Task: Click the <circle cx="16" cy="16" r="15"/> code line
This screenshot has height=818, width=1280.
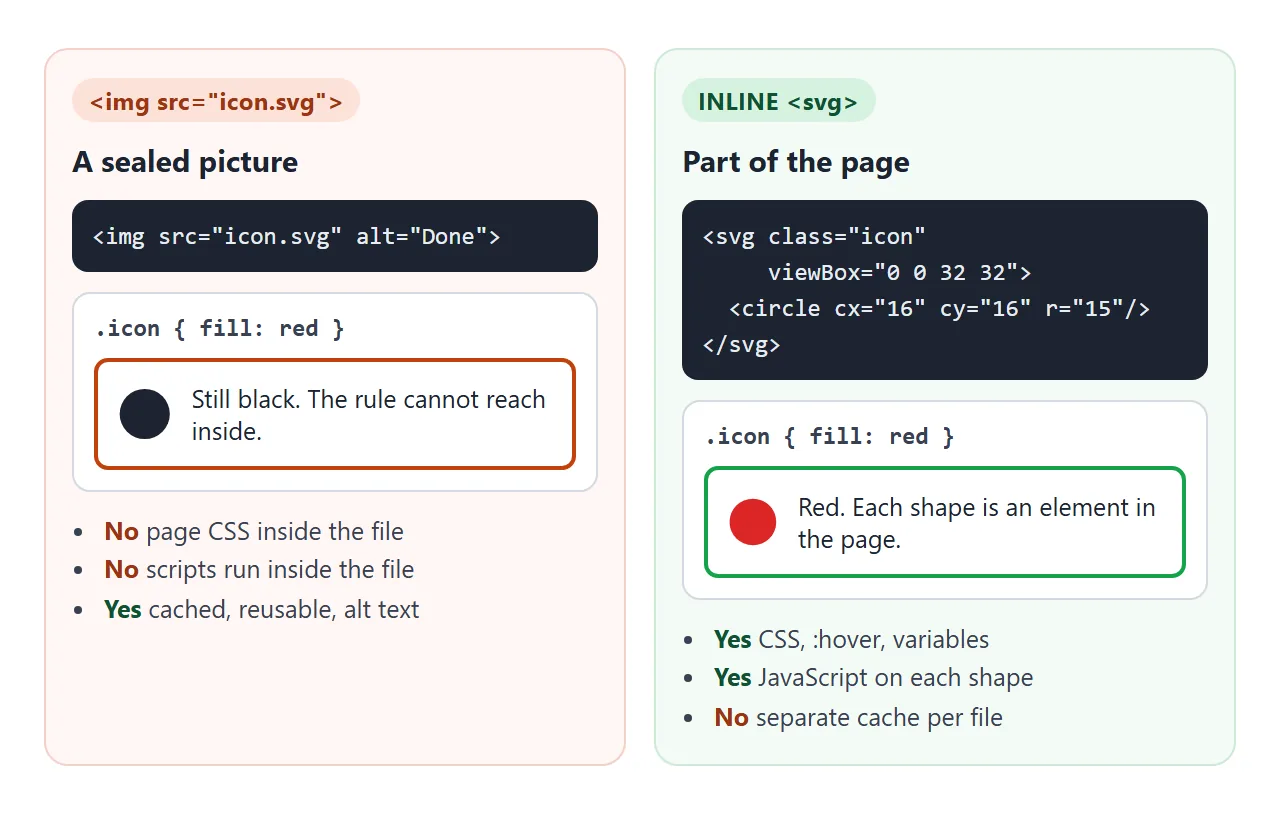Action: (x=939, y=309)
